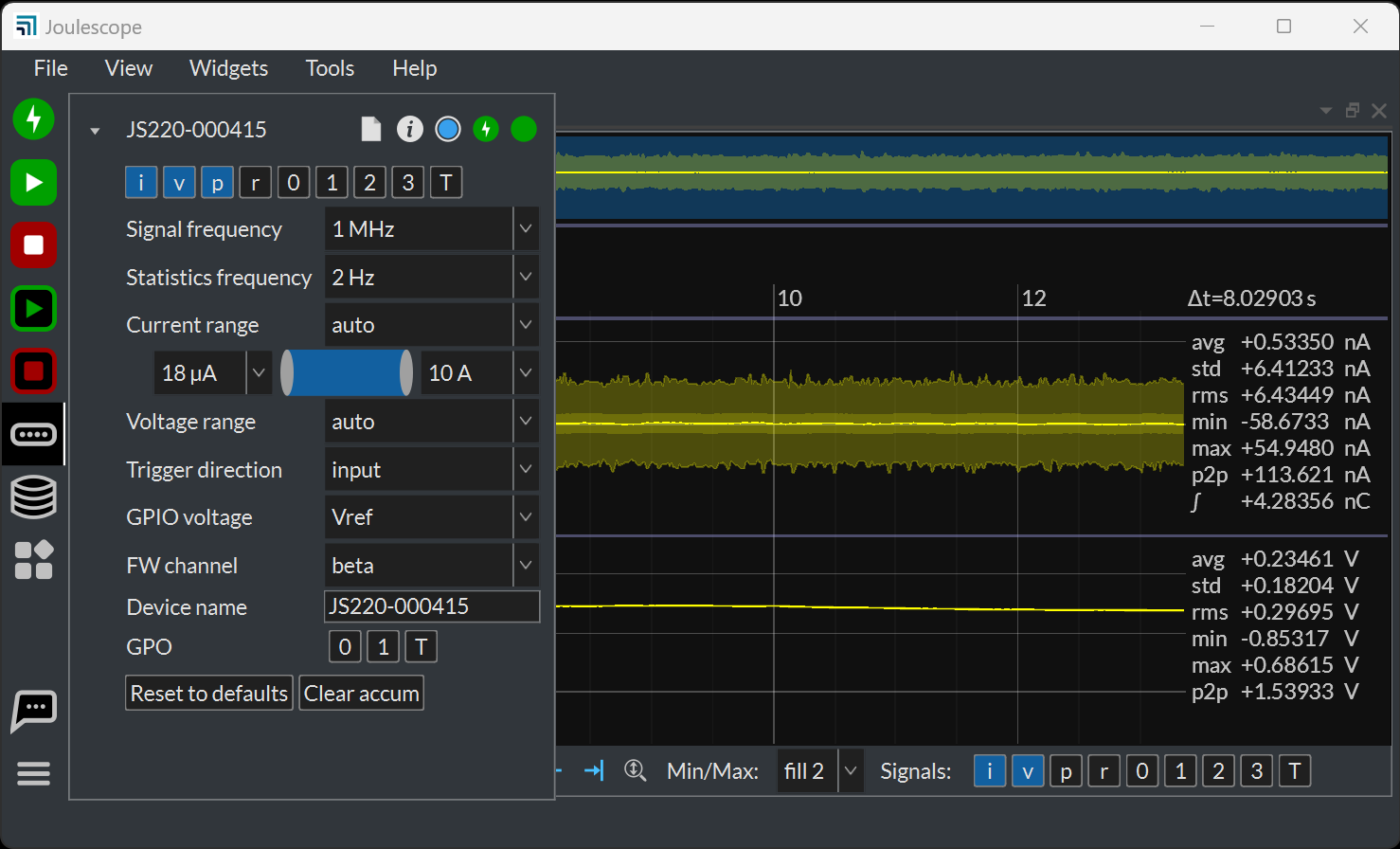Click the blue circle icon in device header
Image resolution: width=1400 pixels, height=849 pixels.
pos(448,129)
